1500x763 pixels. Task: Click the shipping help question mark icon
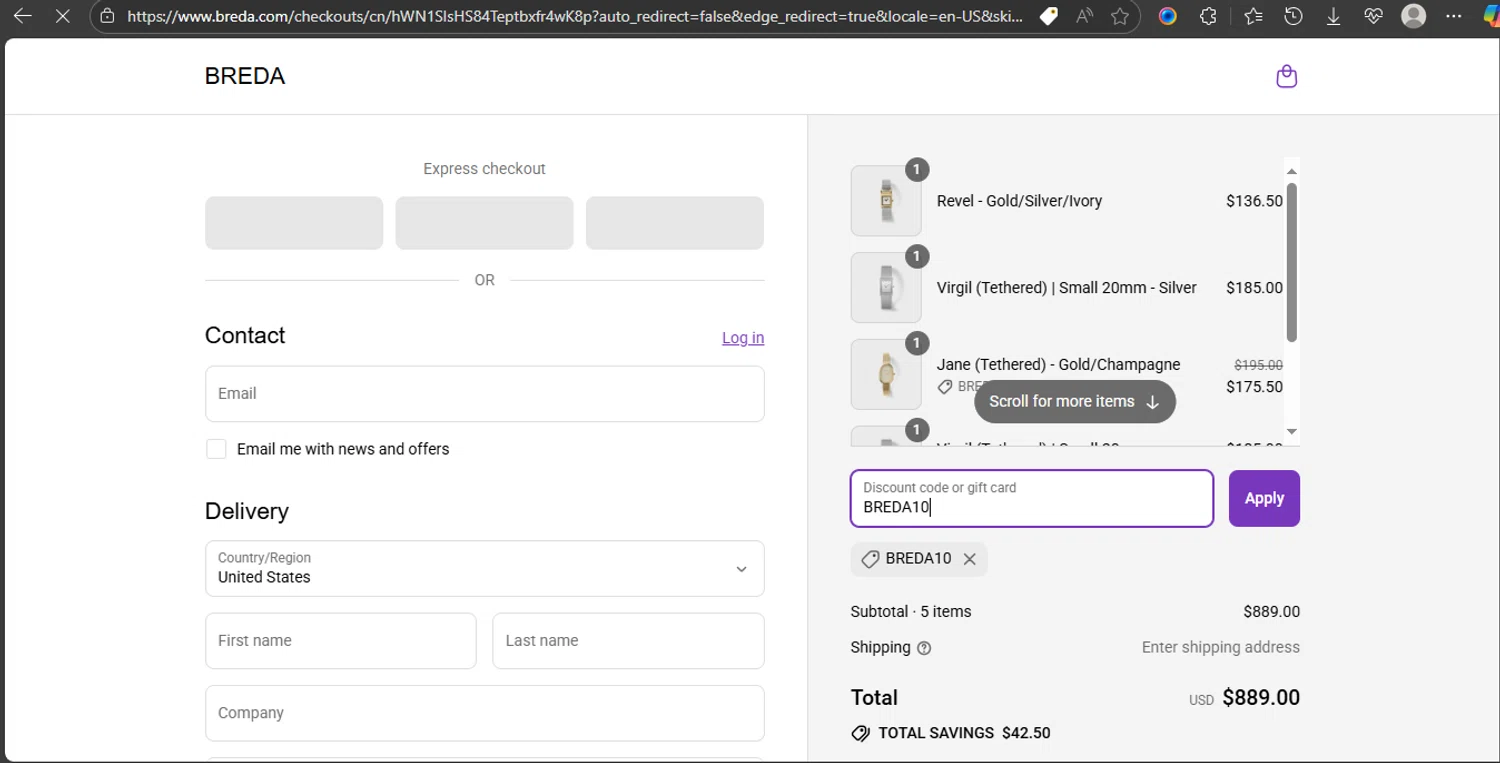[924, 648]
